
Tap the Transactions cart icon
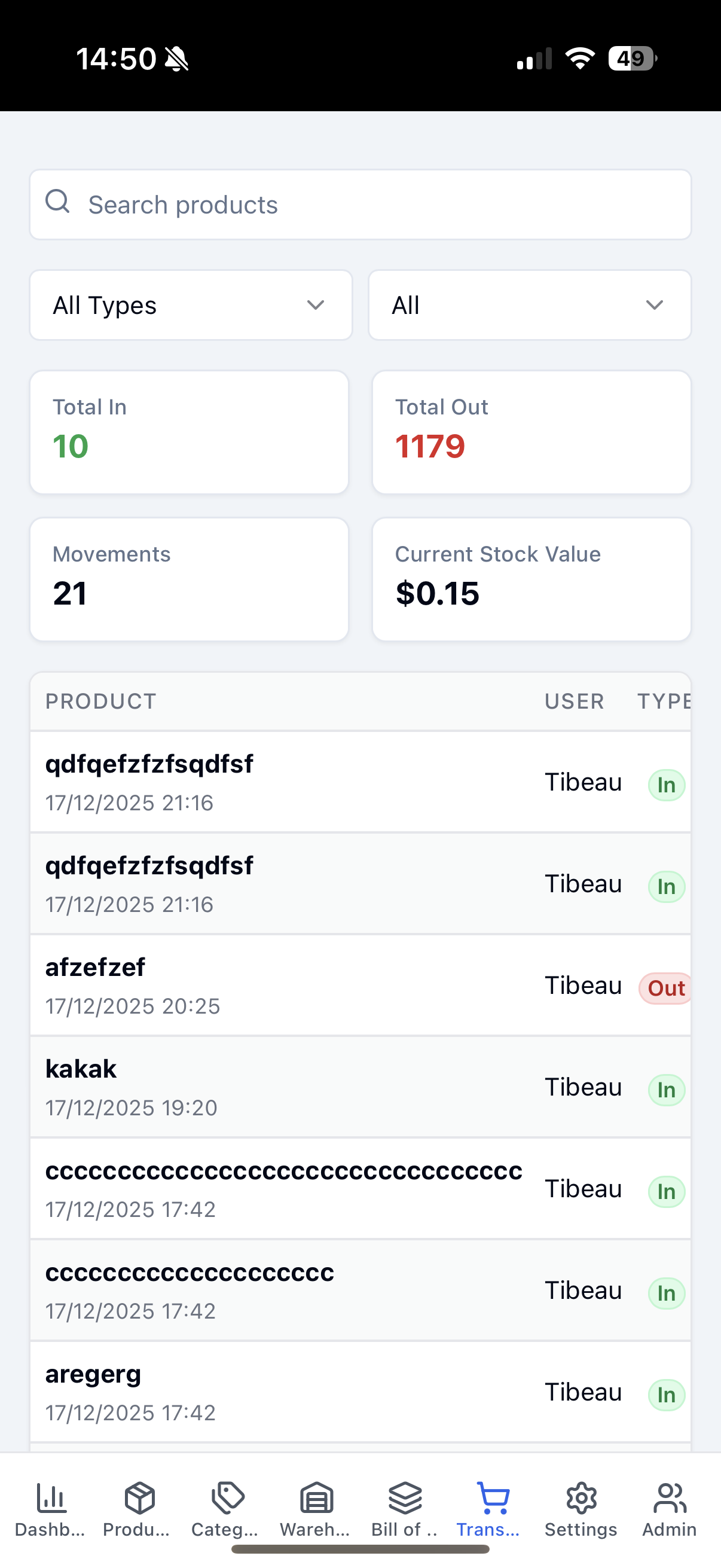[493, 1498]
